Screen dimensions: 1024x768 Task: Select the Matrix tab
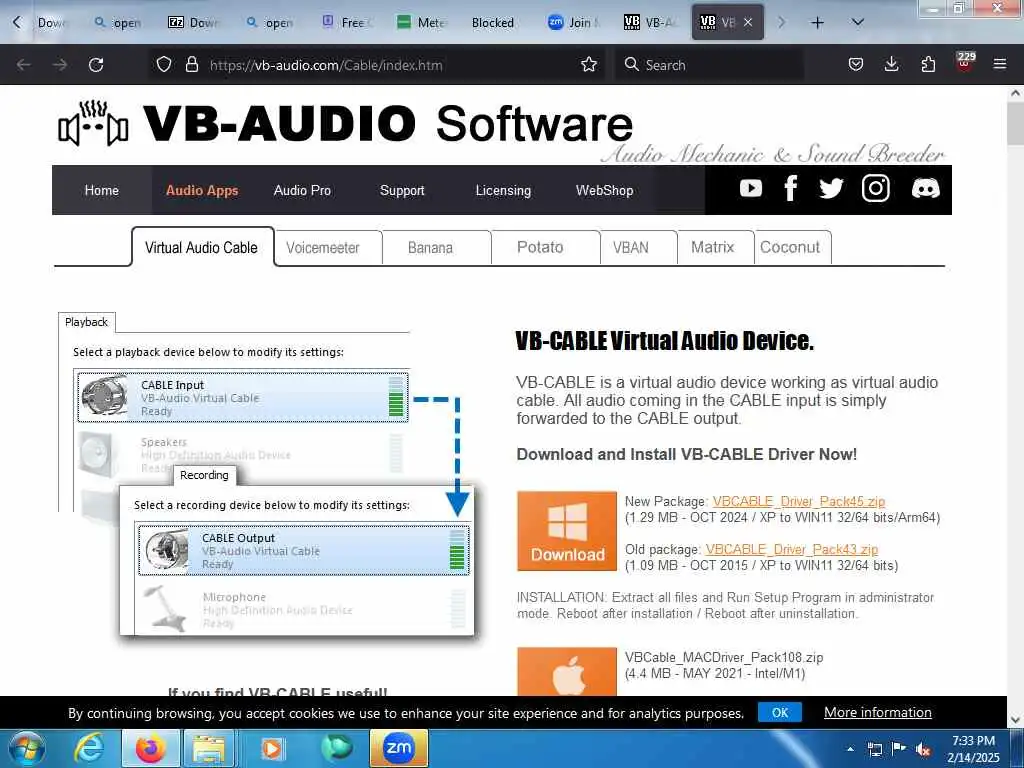point(712,248)
